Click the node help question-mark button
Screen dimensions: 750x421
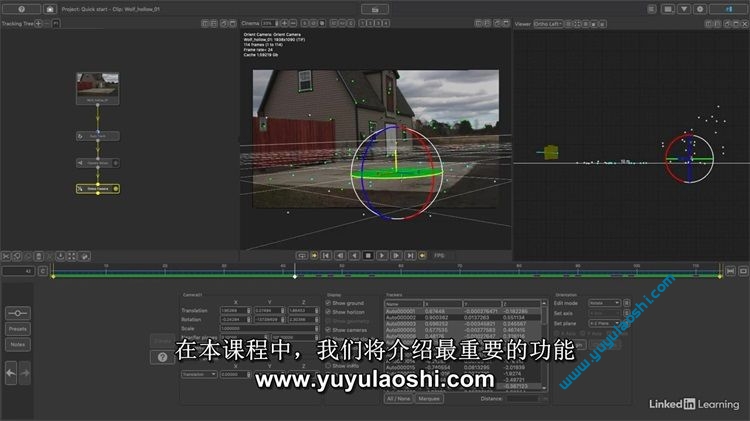coord(163,357)
